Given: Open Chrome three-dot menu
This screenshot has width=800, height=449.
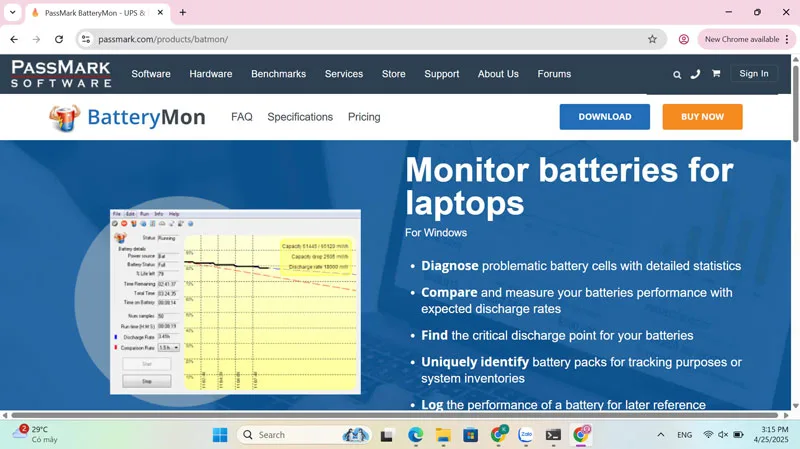Looking at the screenshot, I should (x=787, y=39).
